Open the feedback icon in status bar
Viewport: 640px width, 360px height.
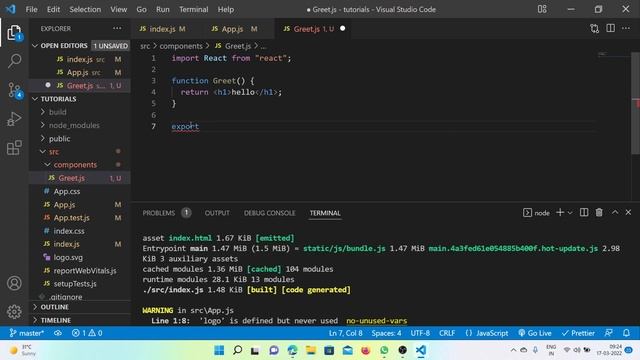click(609, 333)
